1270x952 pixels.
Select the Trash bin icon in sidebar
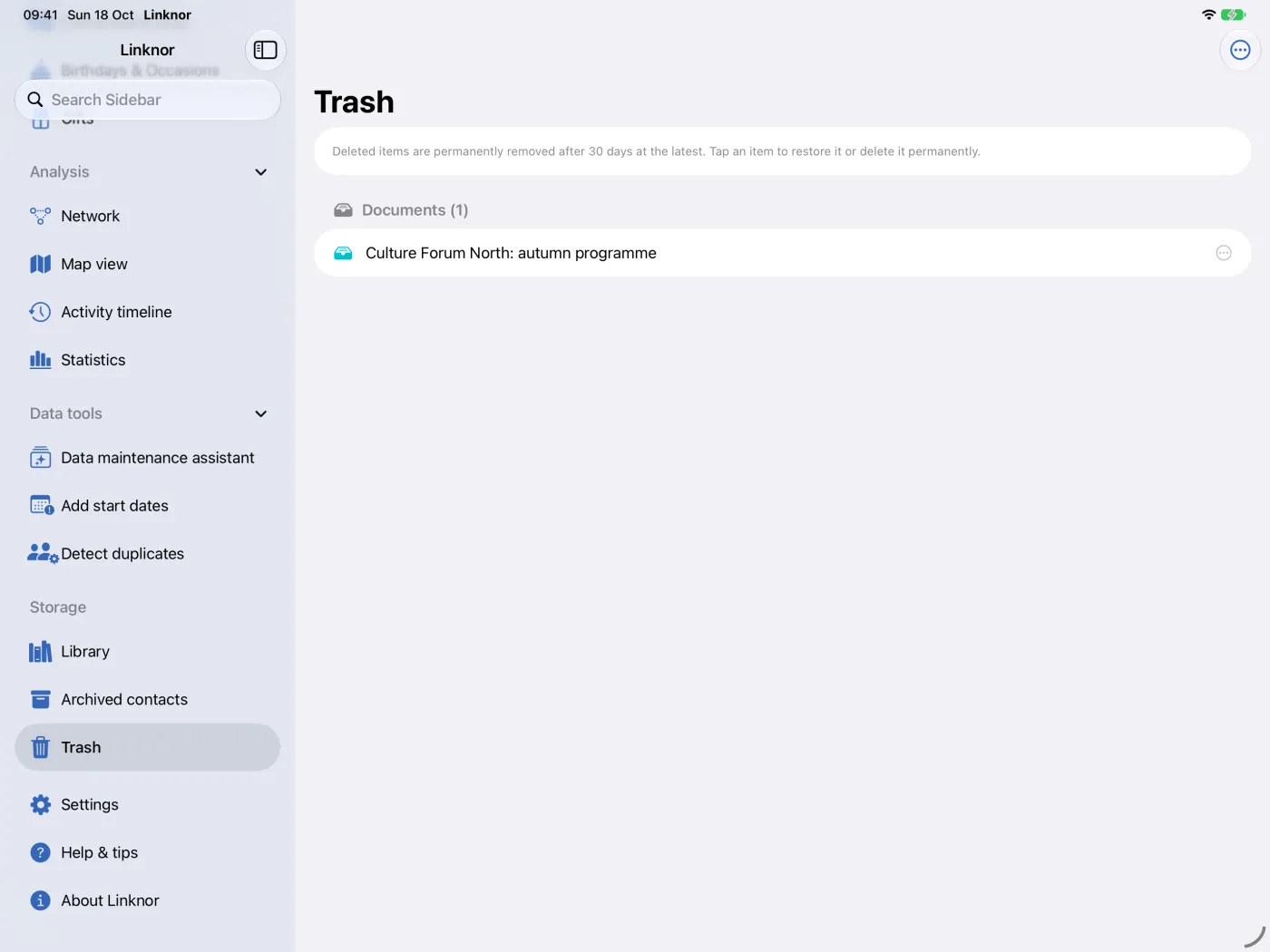(x=40, y=747)
